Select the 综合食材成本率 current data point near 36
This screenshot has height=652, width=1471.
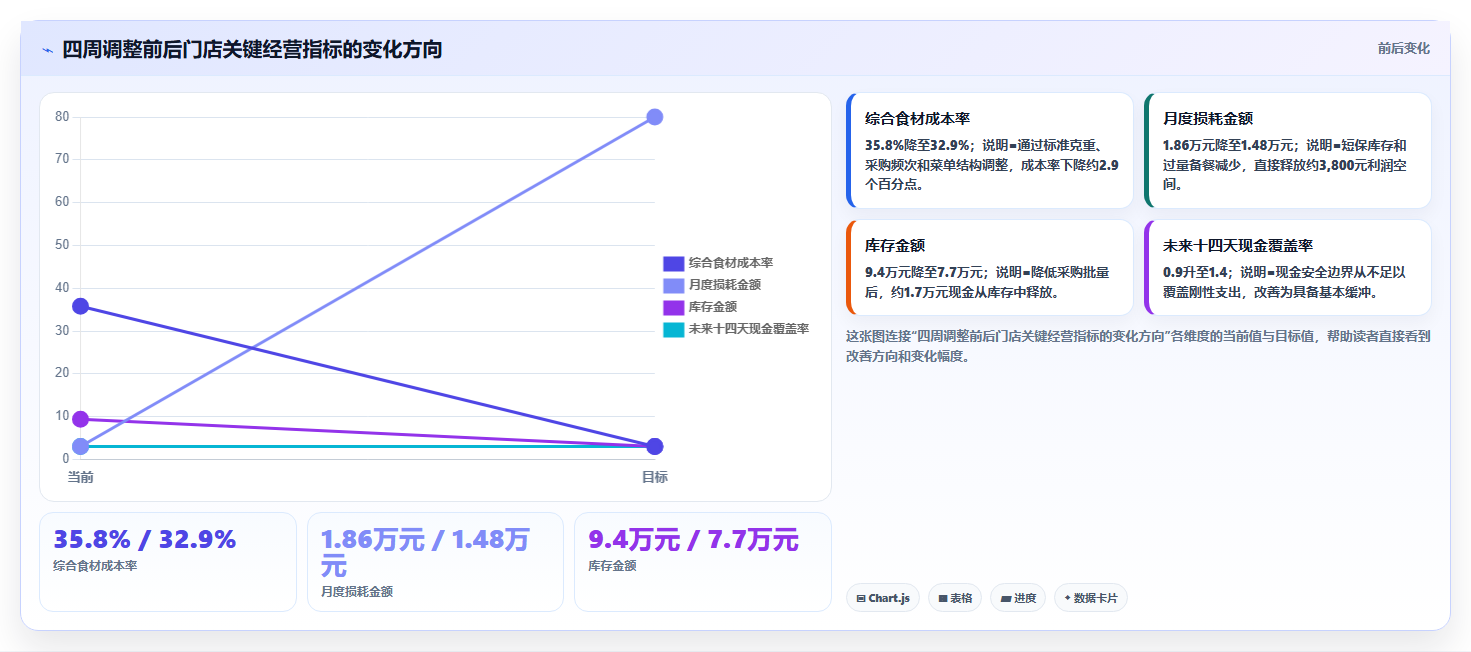(x=81, y=306)
